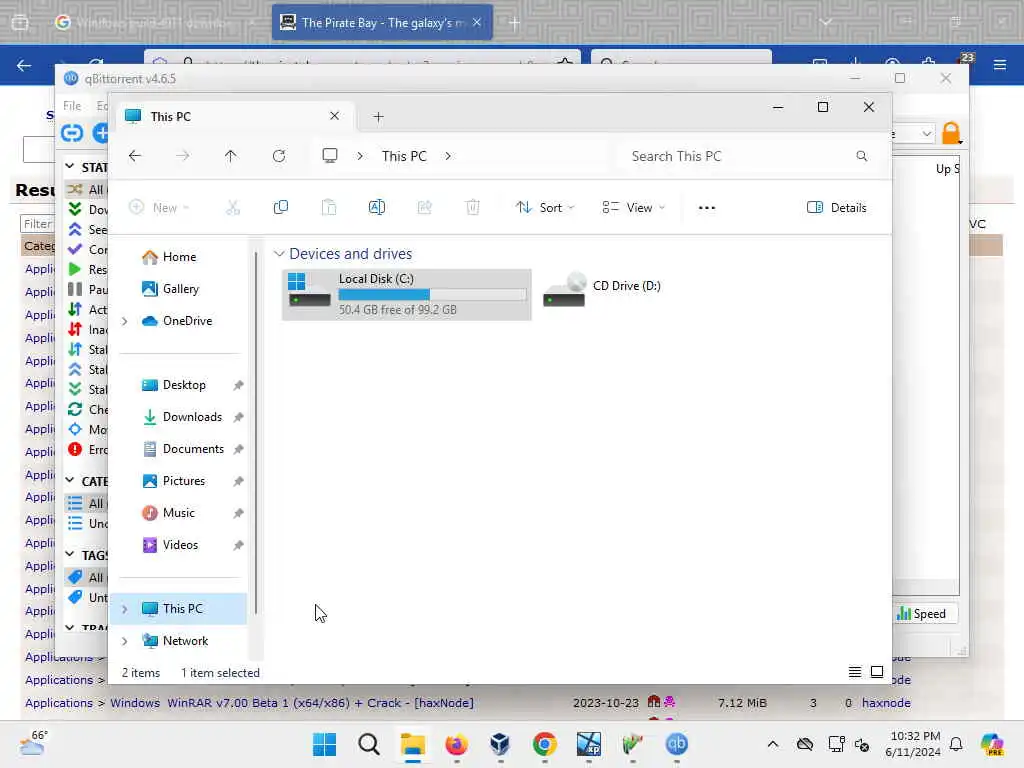The width and height of the screenshot is (1024, 768).
Task: Collapse the Devices and drives group
Action: [x=279, y=253]
